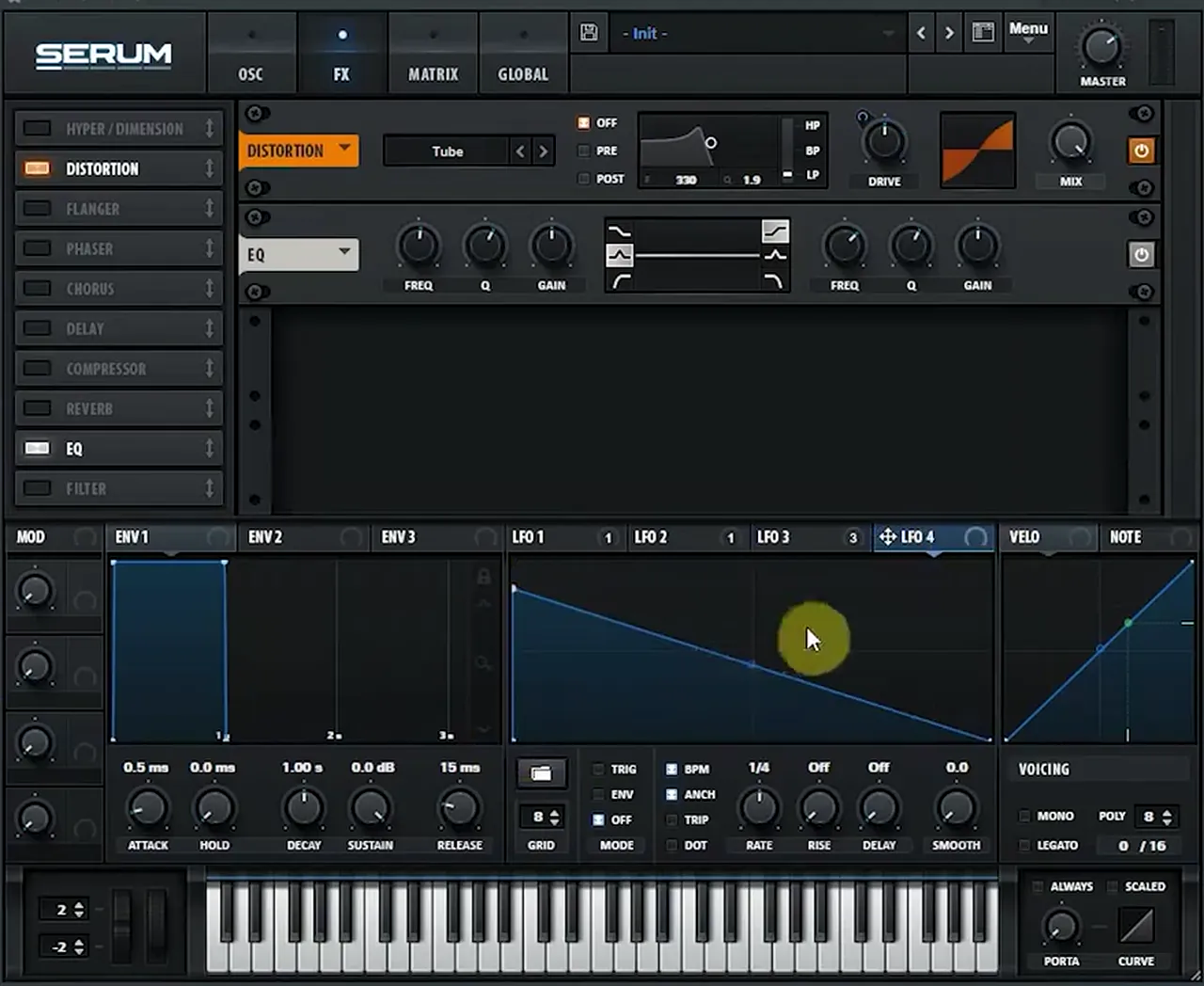Screen dimensions: 1204x986
Task: Select the NOTE modulation source
Action: tap(1149, 536)
